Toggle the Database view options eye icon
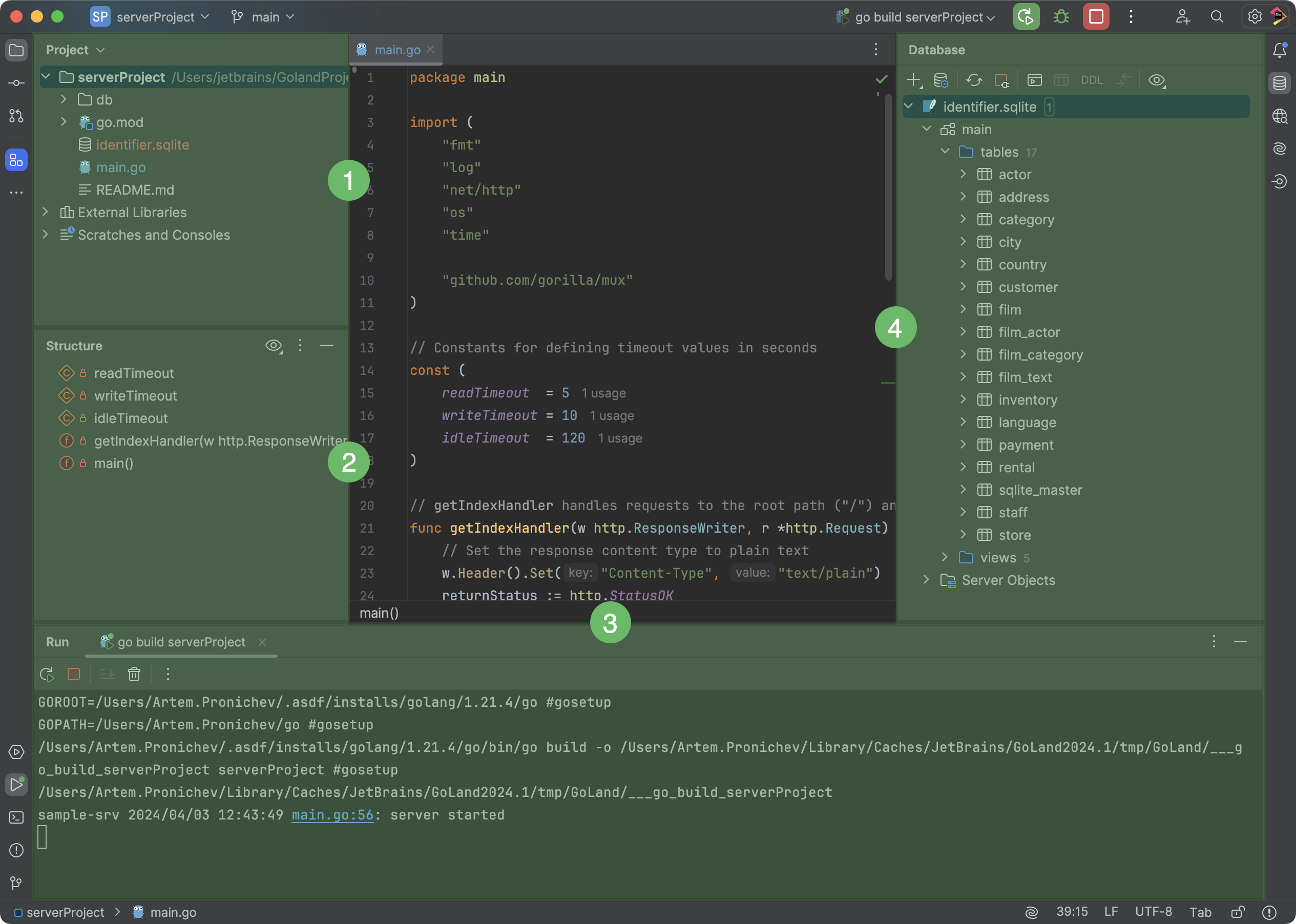 coord(1157,80)
